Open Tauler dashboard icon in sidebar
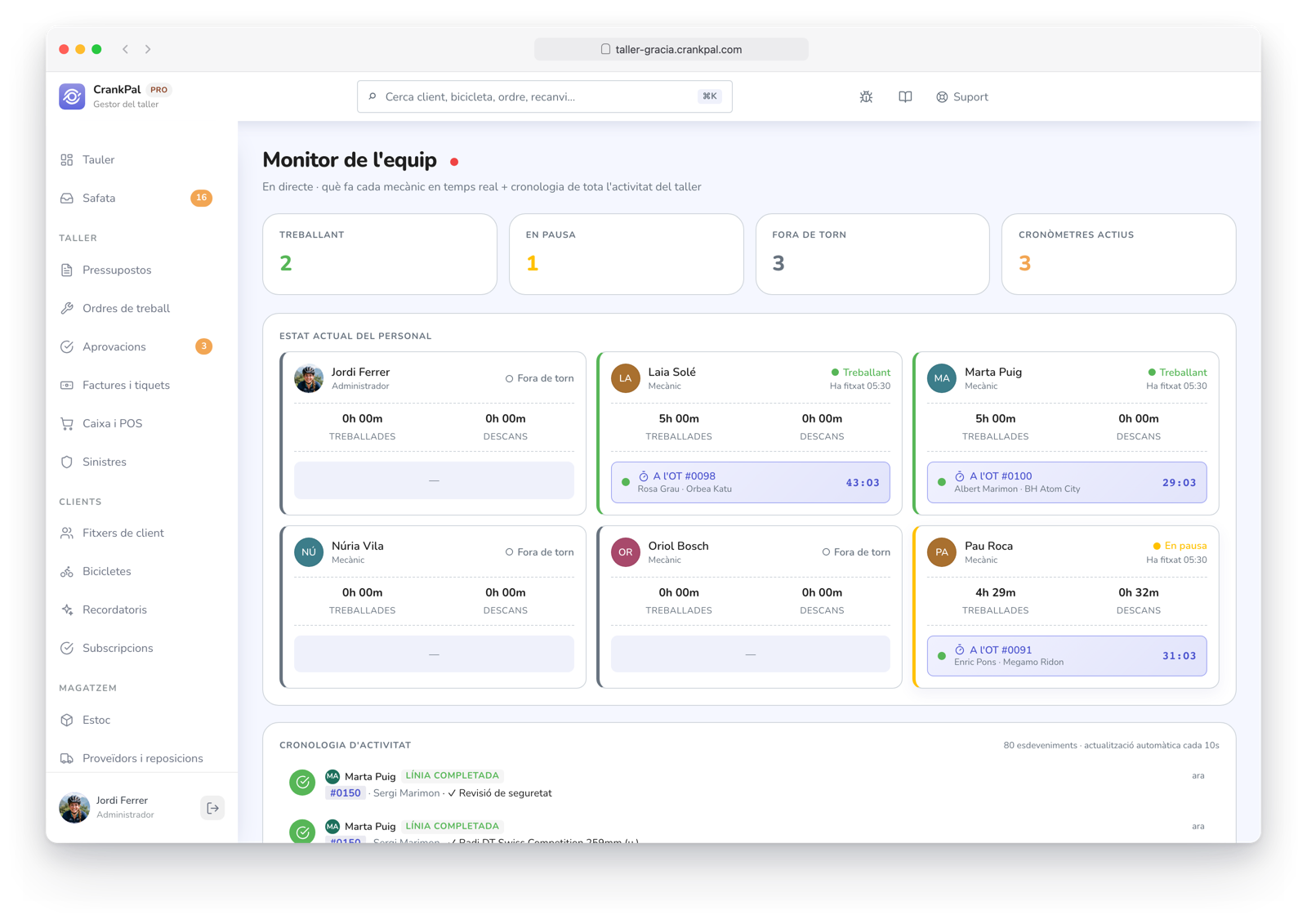 pyautogui.click(x=67, y=160)
